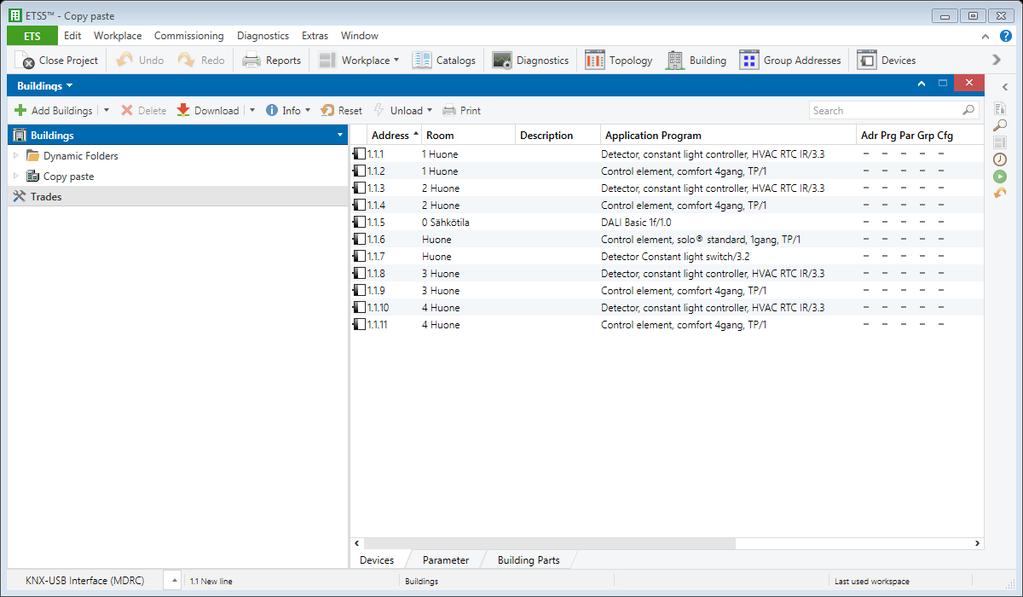Switch to the Building Parts tab
This screenshot has width=1023, height=597.
pos(528,560)
